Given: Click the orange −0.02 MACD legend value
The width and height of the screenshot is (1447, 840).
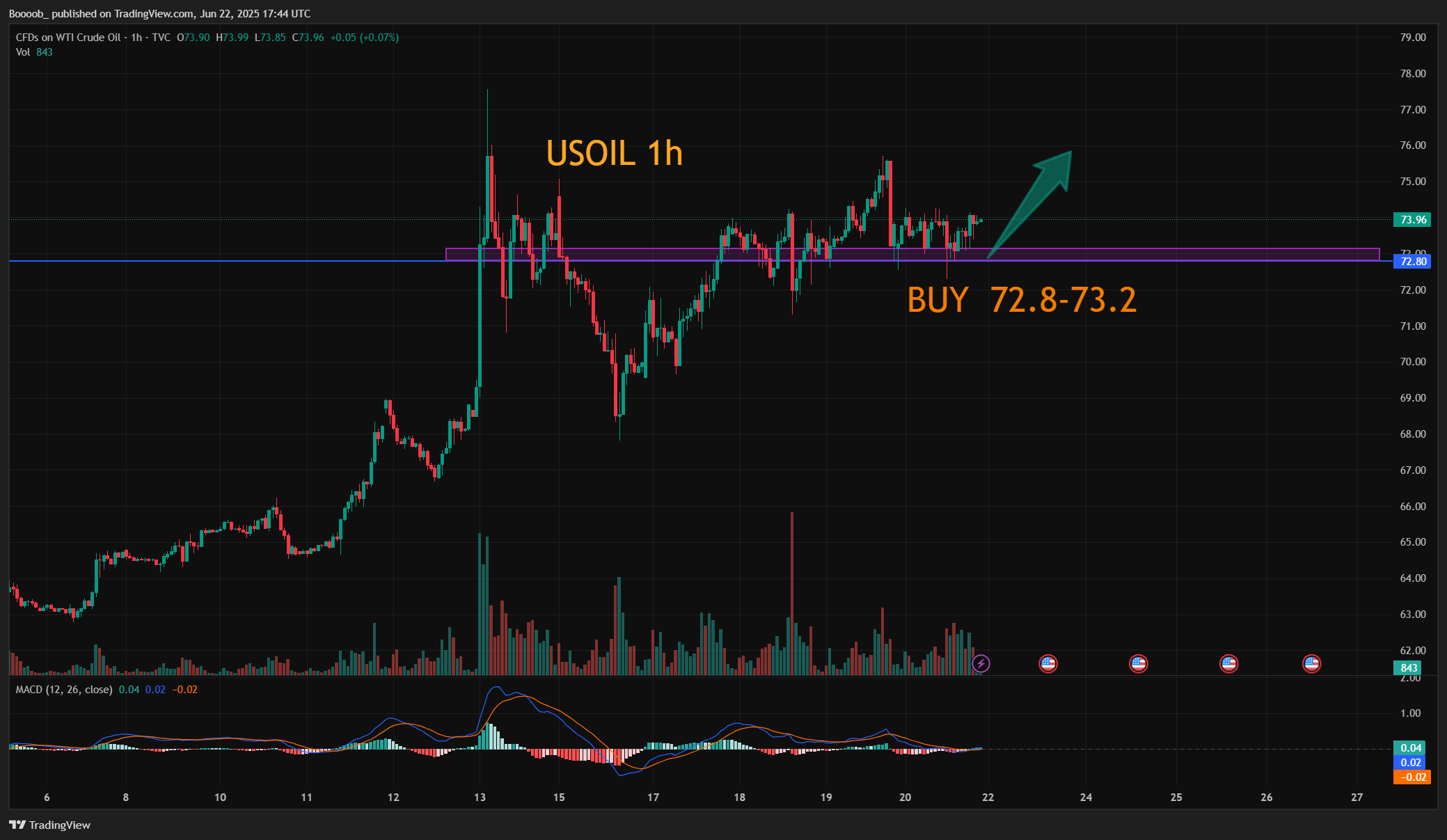Looking at the screenshot, I should tap(185, 690).
